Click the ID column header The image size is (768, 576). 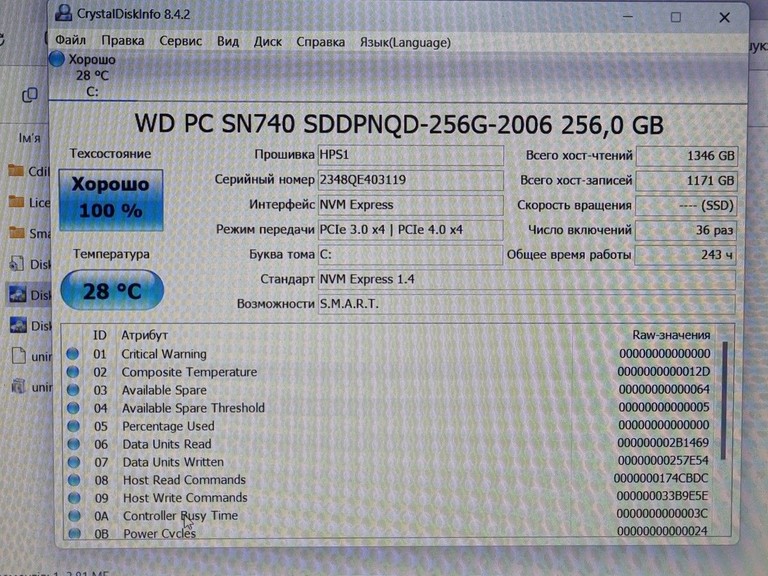point(99,335)
